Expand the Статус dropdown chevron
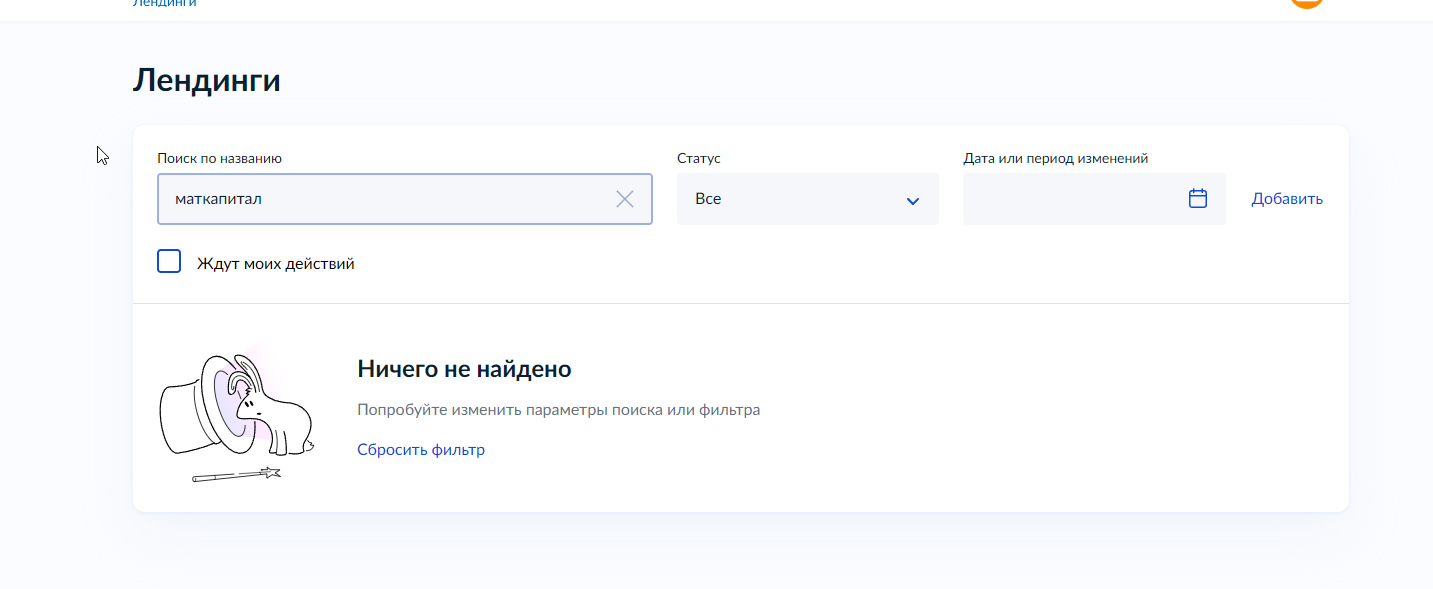The image size is (1433, 589). [912, 201]
